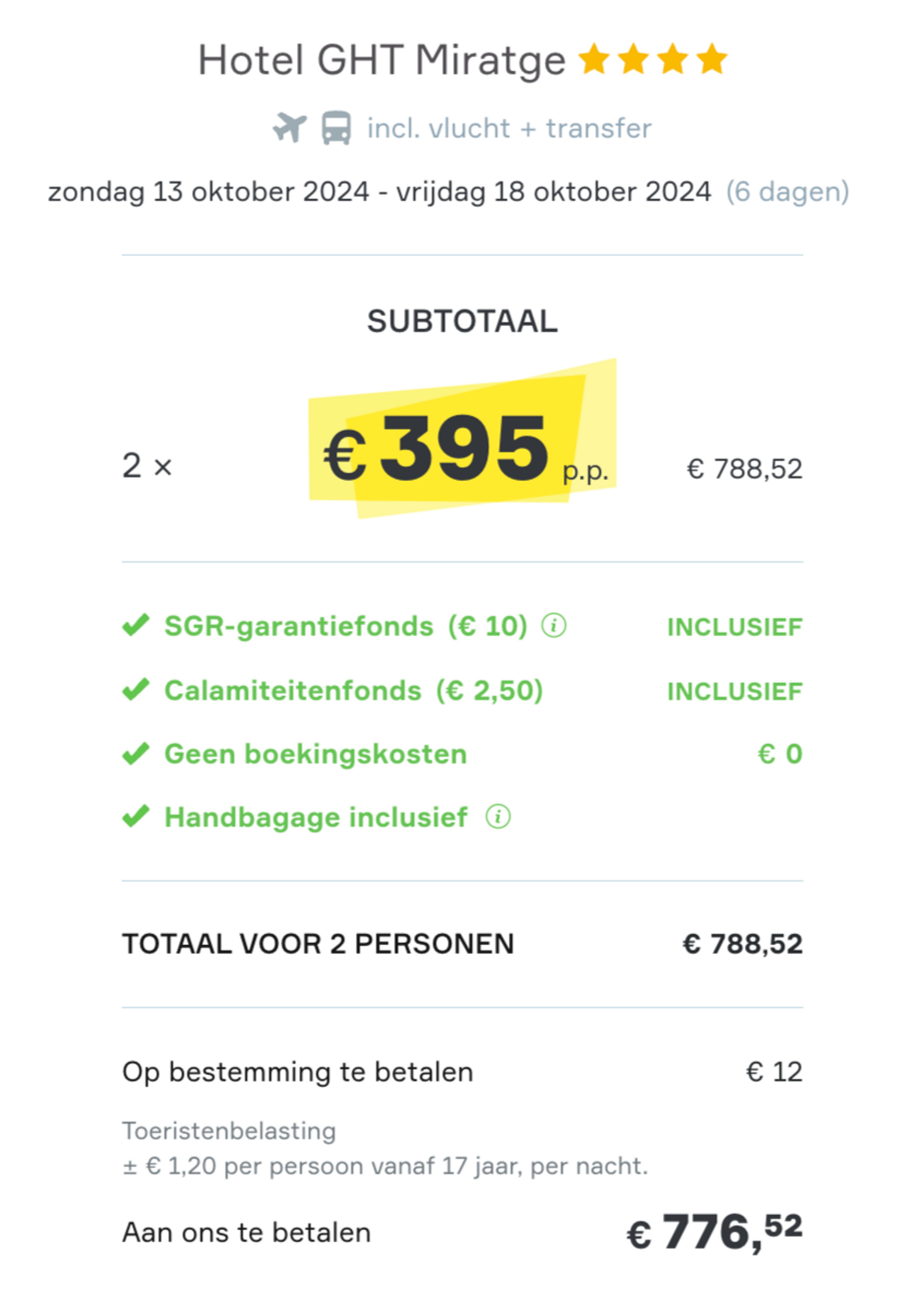
Task: Click the 'incl. vlucht + transfer' text
Action: (x=509, y=128)
